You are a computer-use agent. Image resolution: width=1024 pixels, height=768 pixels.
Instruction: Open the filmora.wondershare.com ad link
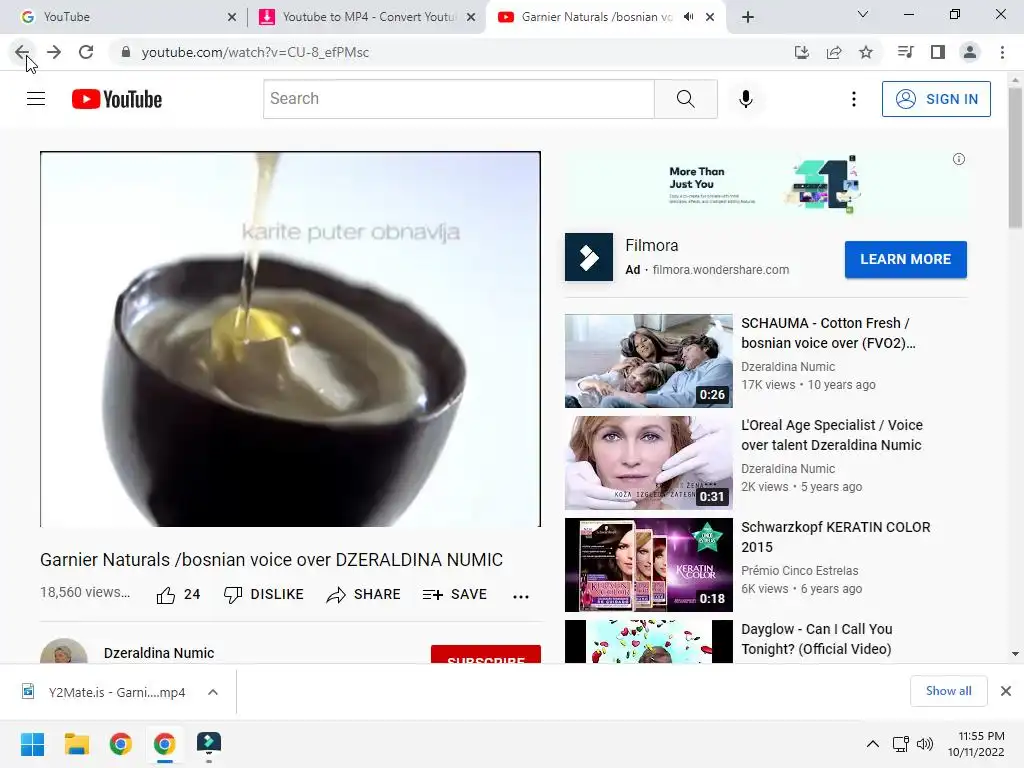point(720,270)
